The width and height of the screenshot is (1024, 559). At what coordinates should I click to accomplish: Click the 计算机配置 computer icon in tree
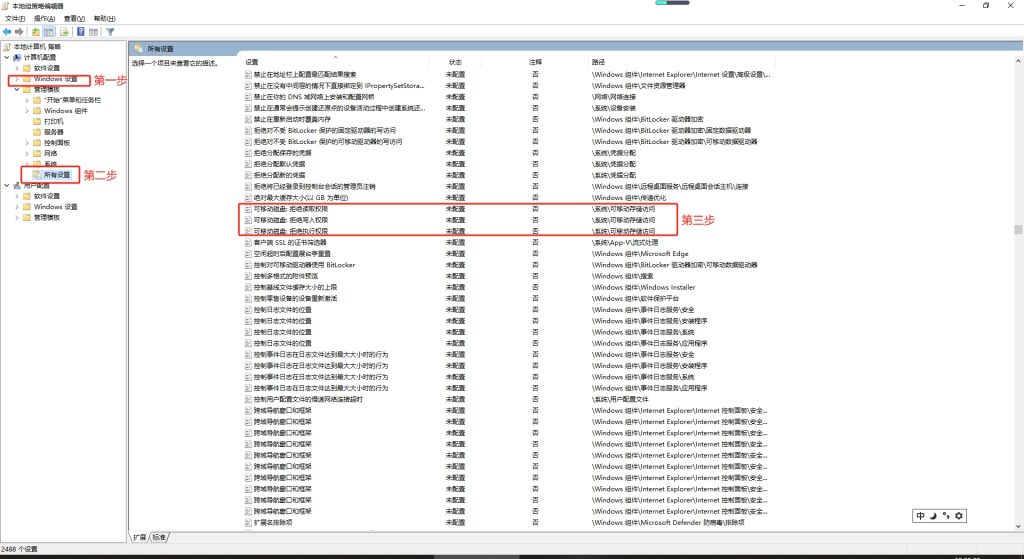[x=17, y=57]
